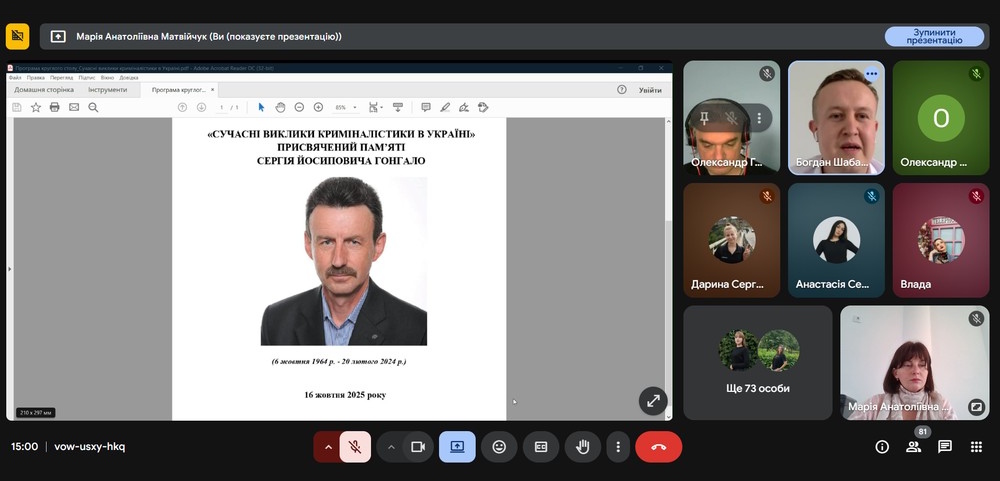Open the tile showing 73 more people
This screenshot has height=481, width=1000.
tap(757, 362)
